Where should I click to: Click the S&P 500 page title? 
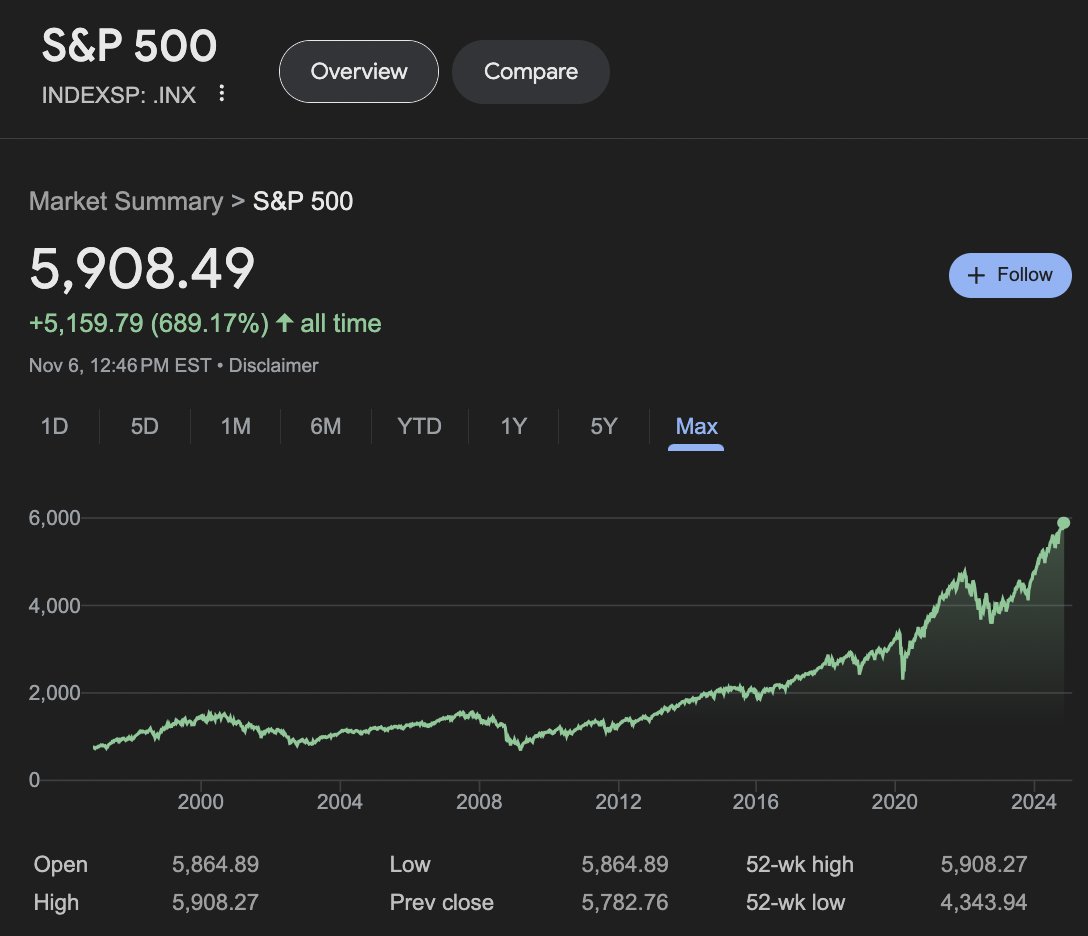point(129,46)
